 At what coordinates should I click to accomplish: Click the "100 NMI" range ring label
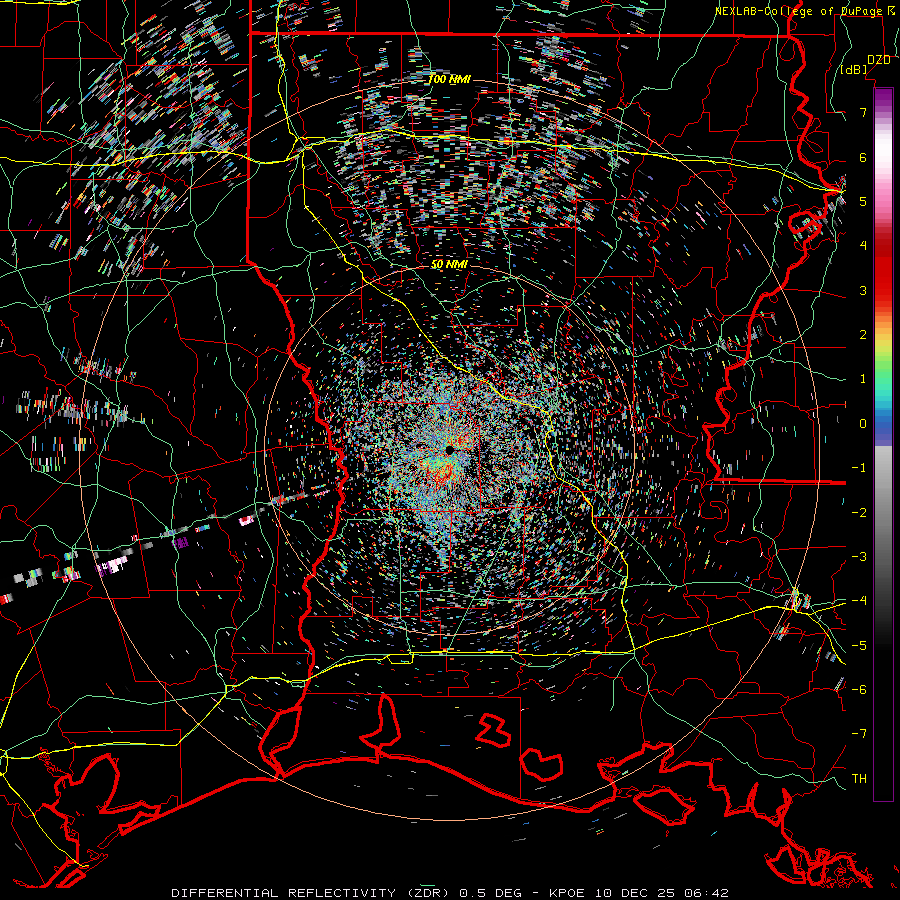tap(449, 79)
